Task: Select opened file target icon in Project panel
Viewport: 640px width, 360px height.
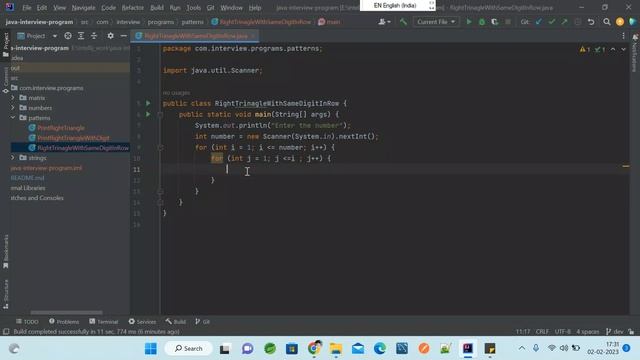Action: [68, 36]
